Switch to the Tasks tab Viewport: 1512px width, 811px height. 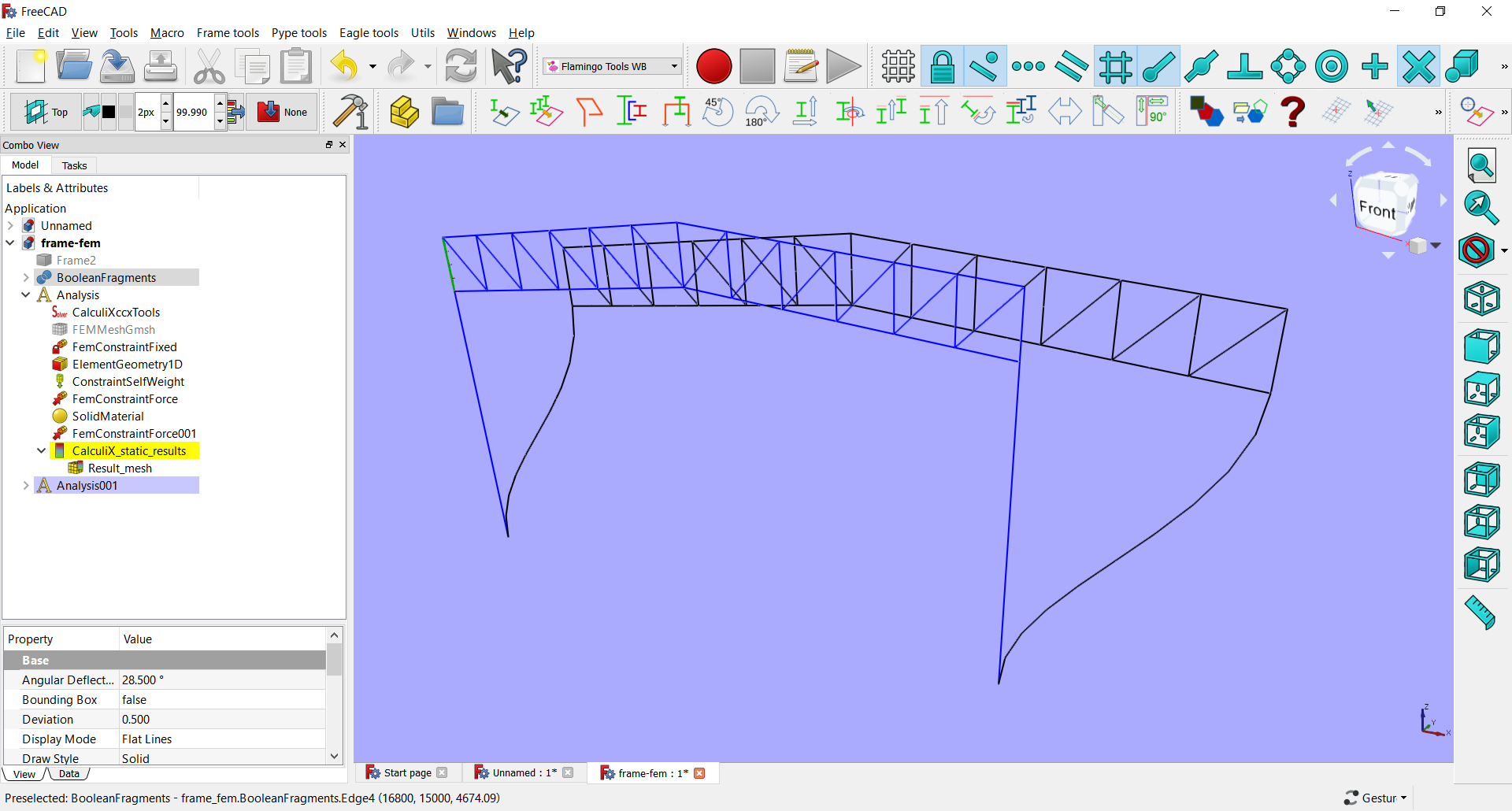pos(73,165)
